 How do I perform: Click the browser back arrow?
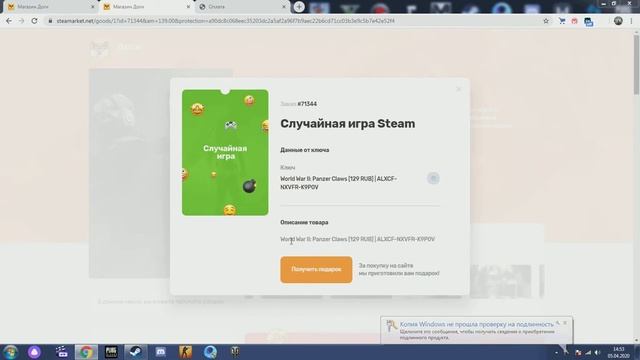tap(9, 21)
